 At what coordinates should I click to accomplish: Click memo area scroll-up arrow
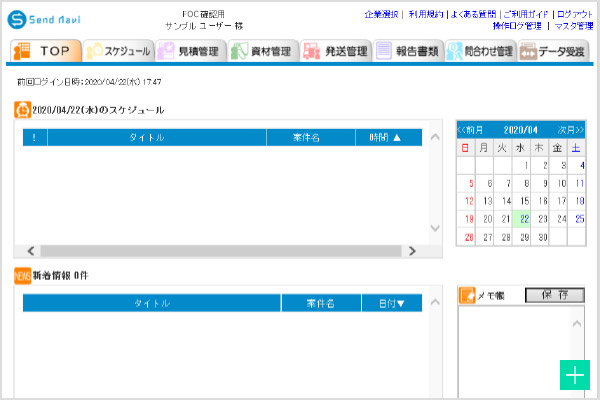click(577, 324)
